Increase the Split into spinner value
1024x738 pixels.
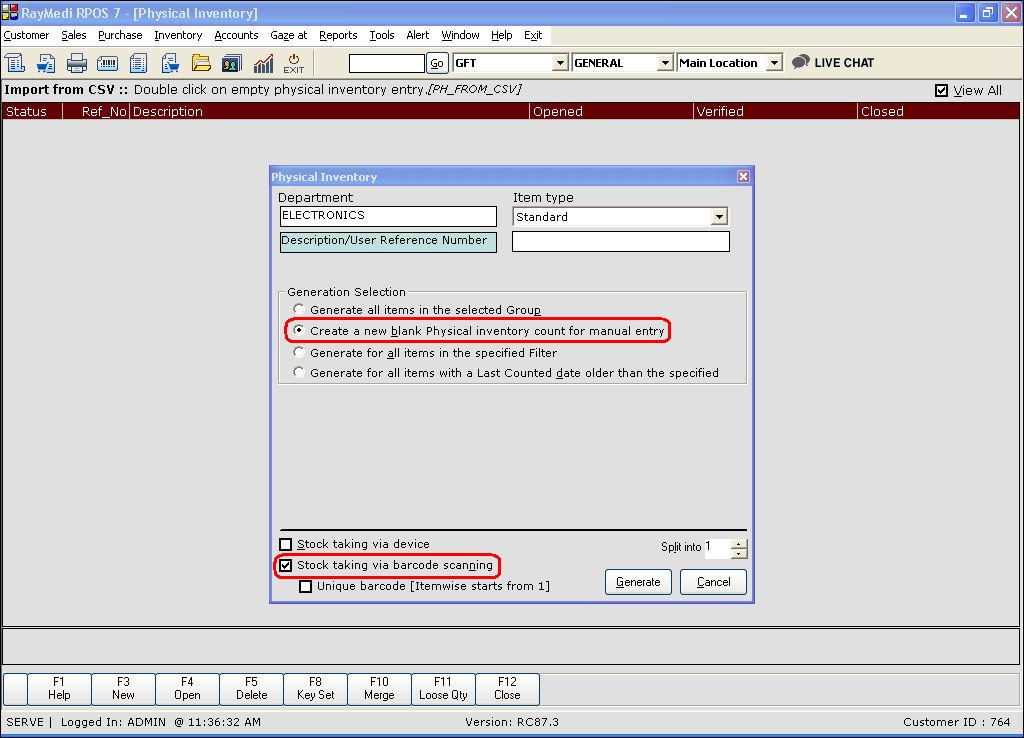pyautogui.click(x=739, y=544)
